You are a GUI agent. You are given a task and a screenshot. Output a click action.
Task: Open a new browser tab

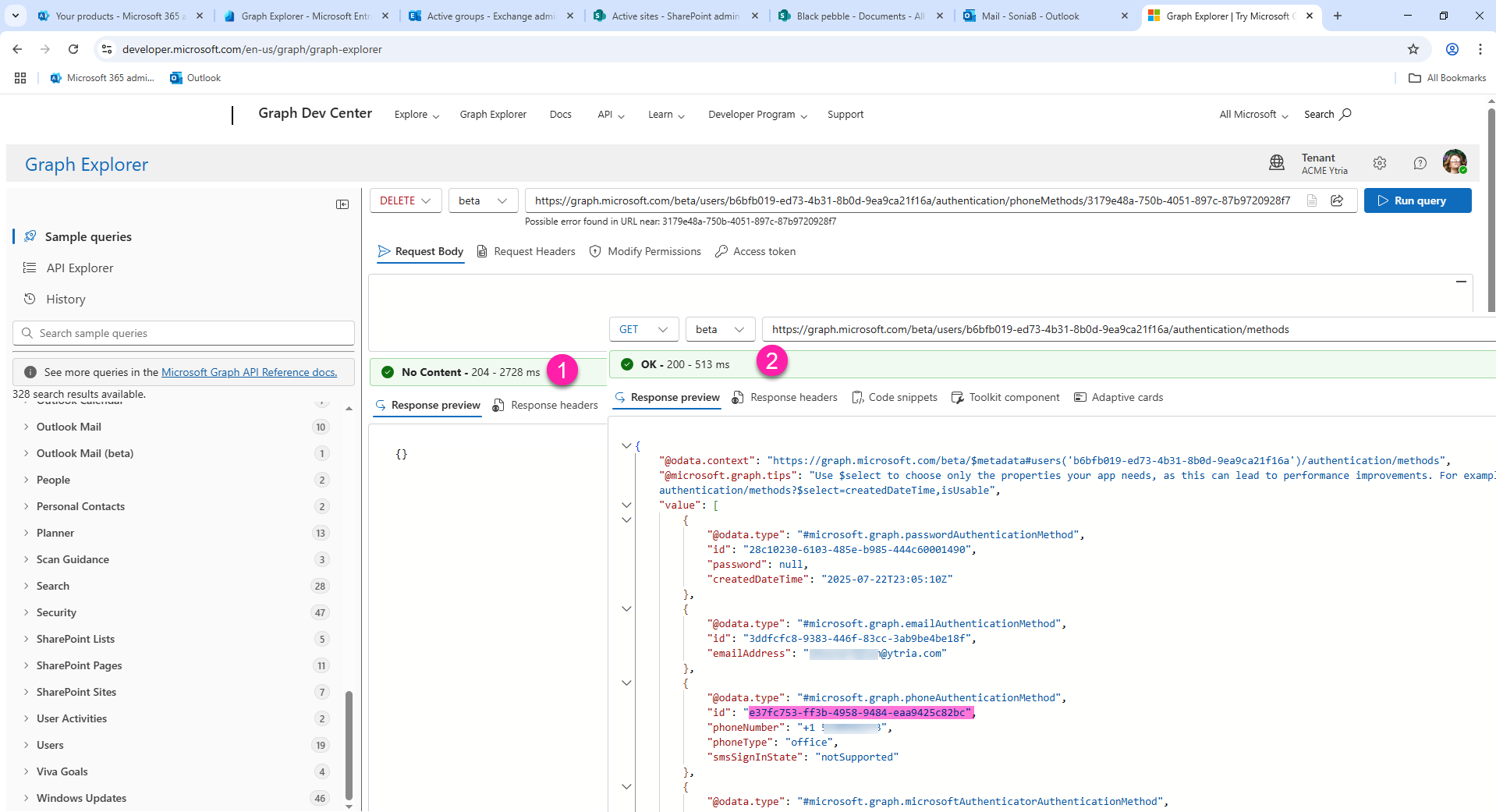[x=1338, y=16]
